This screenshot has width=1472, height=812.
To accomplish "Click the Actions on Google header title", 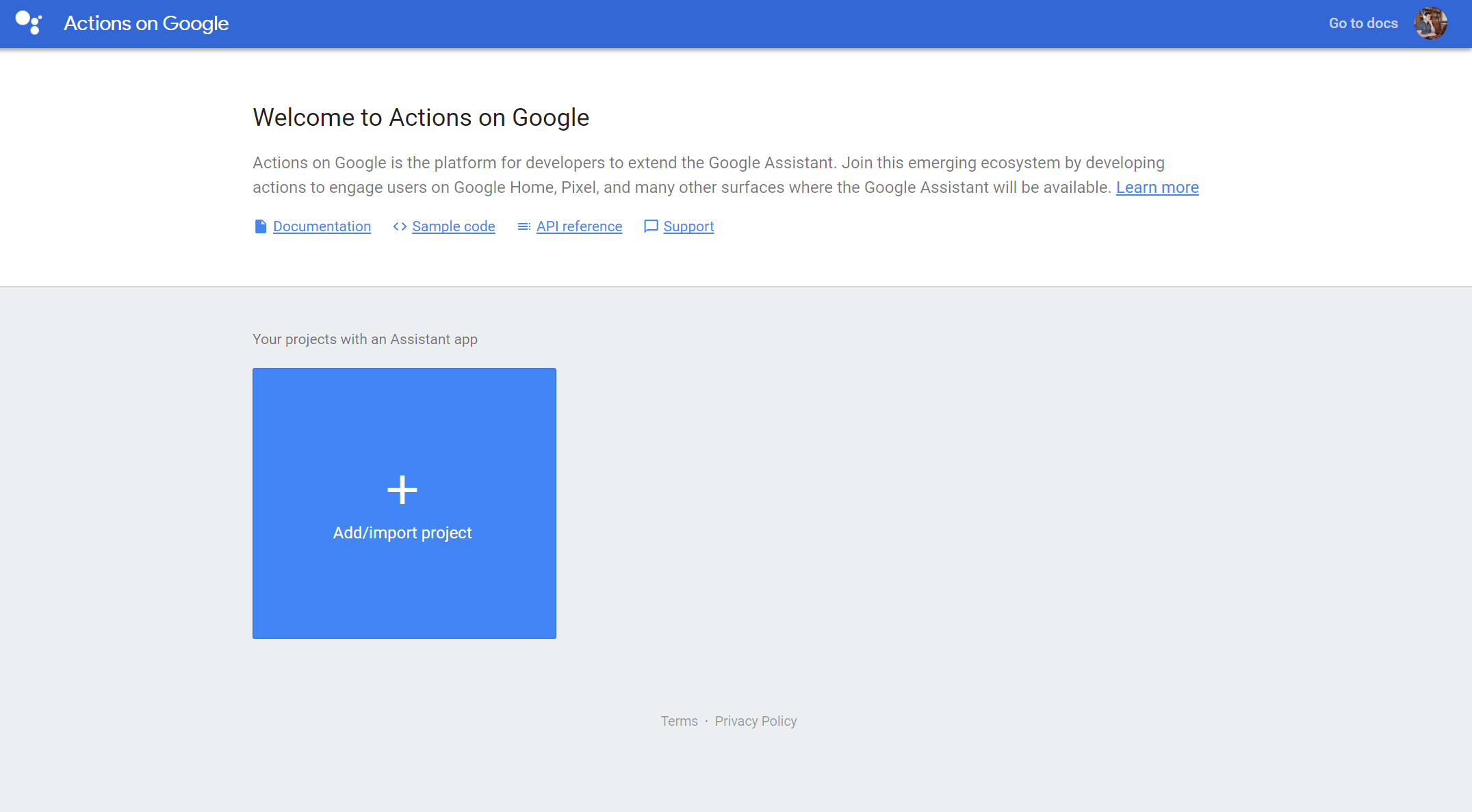I will (x=146, y=23).
